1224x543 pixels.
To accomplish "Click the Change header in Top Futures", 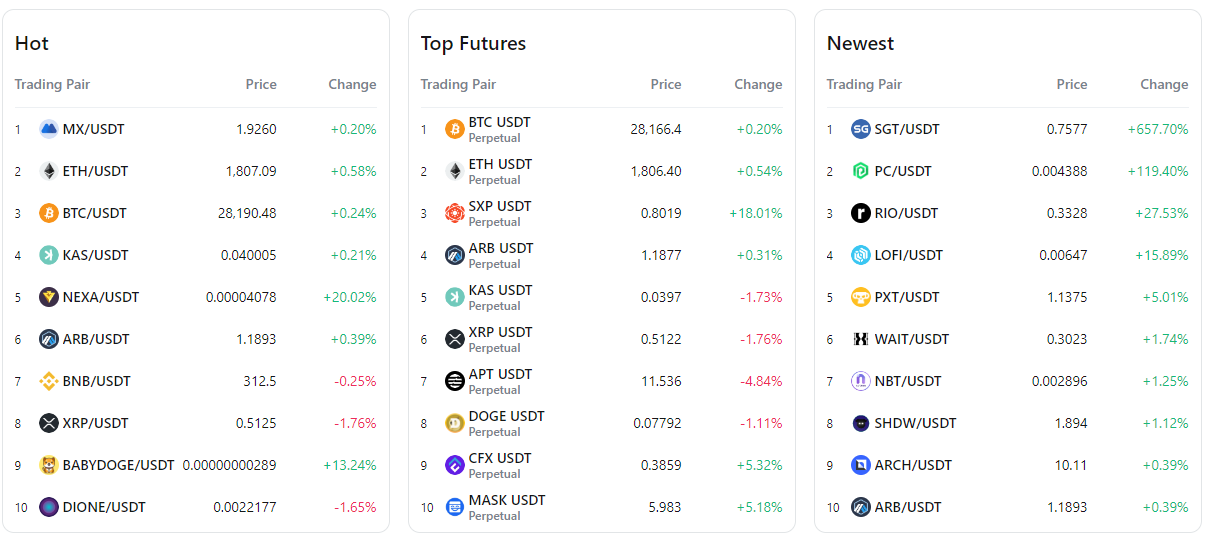I will coord(758,85).
